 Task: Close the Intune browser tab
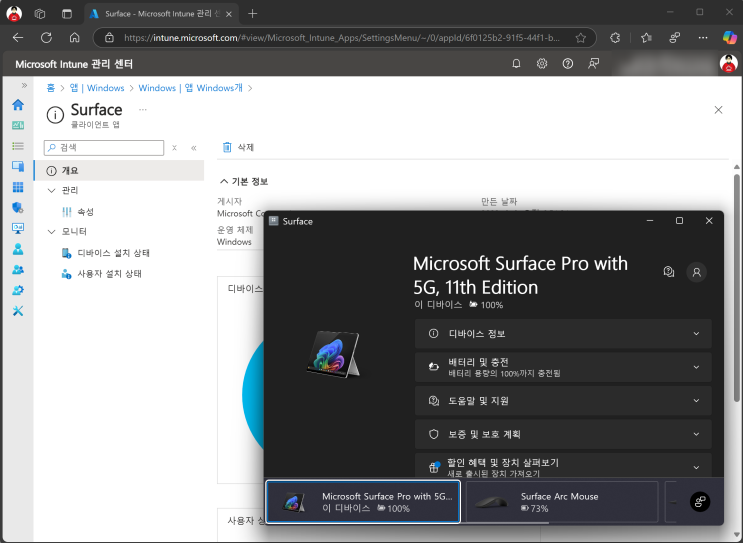coord(229,14)
